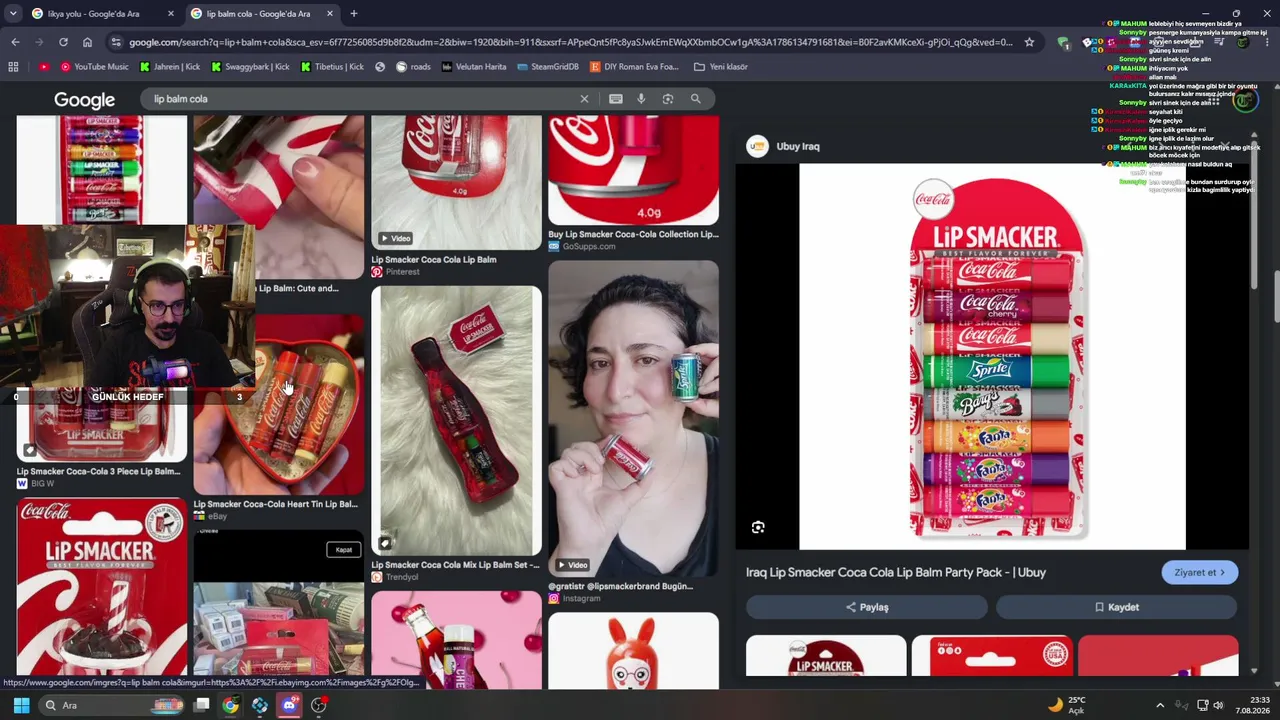Start voice search with the microphone
1280x720 pixels.
click(642, 99)
